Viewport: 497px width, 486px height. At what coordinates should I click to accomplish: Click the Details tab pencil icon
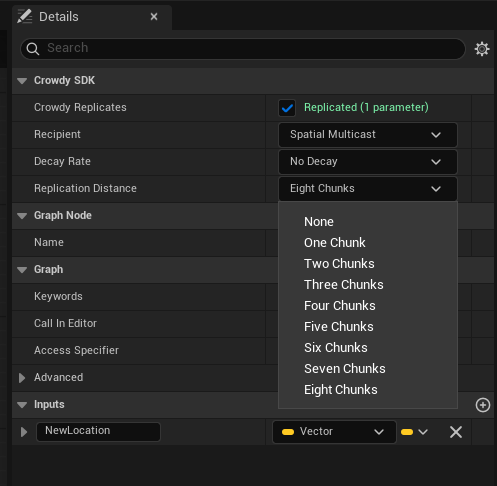[25, 16]
